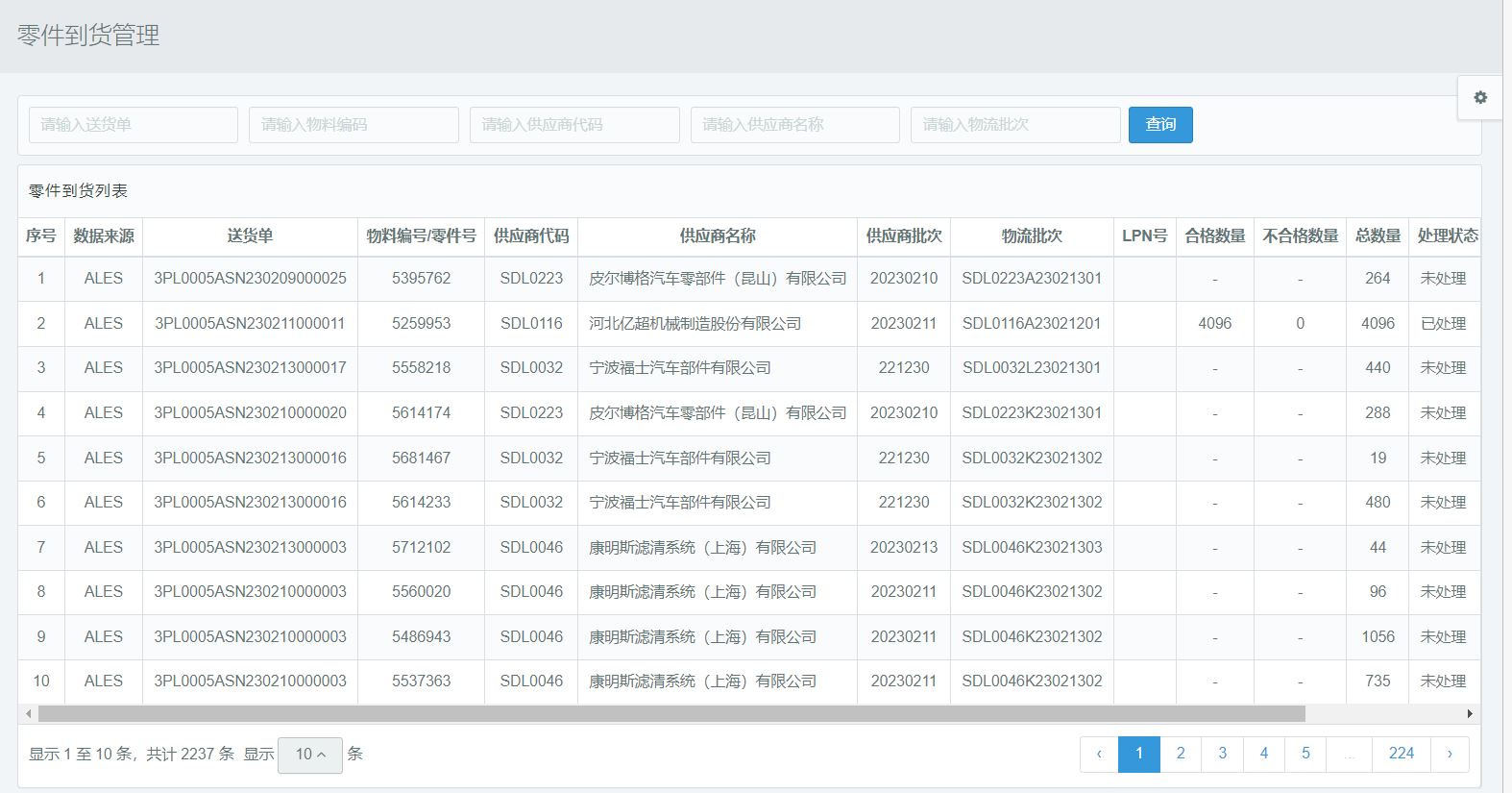Select part number 5560020
Screen dimensions: 1512x793
[x=421, y=592]
